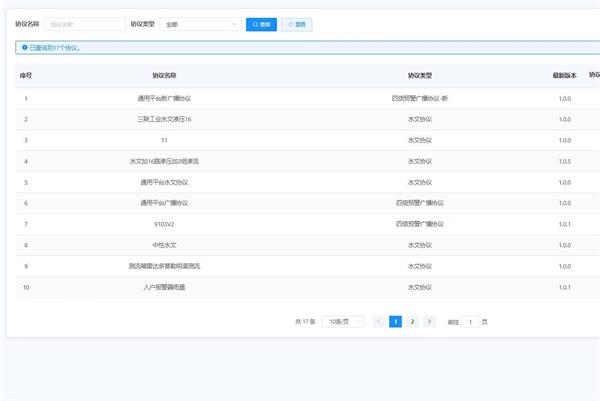600x401 pixels.
Task: Focus the 协议名称 search input field
Action: point(85,24)
